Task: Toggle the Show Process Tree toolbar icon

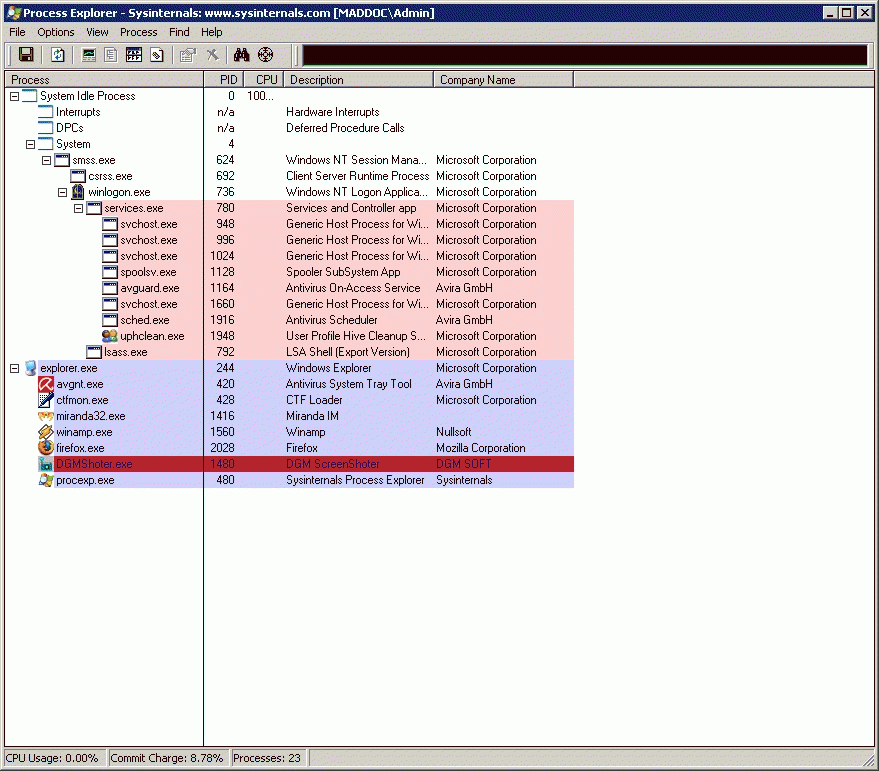Action: 111,54
